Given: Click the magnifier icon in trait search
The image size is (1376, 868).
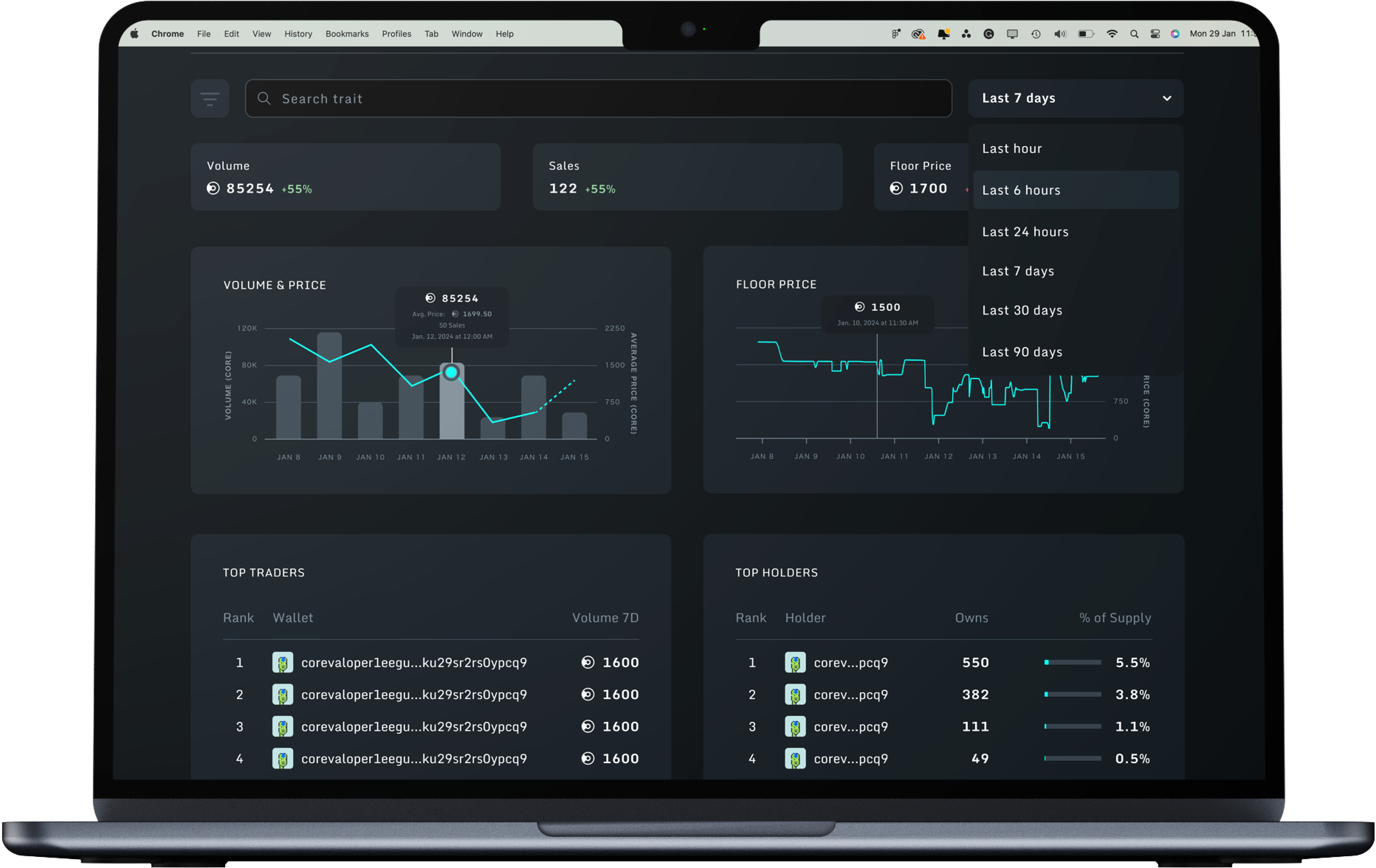Looking at the screenshot, I should pyautogui.click(x=264, y=99).
